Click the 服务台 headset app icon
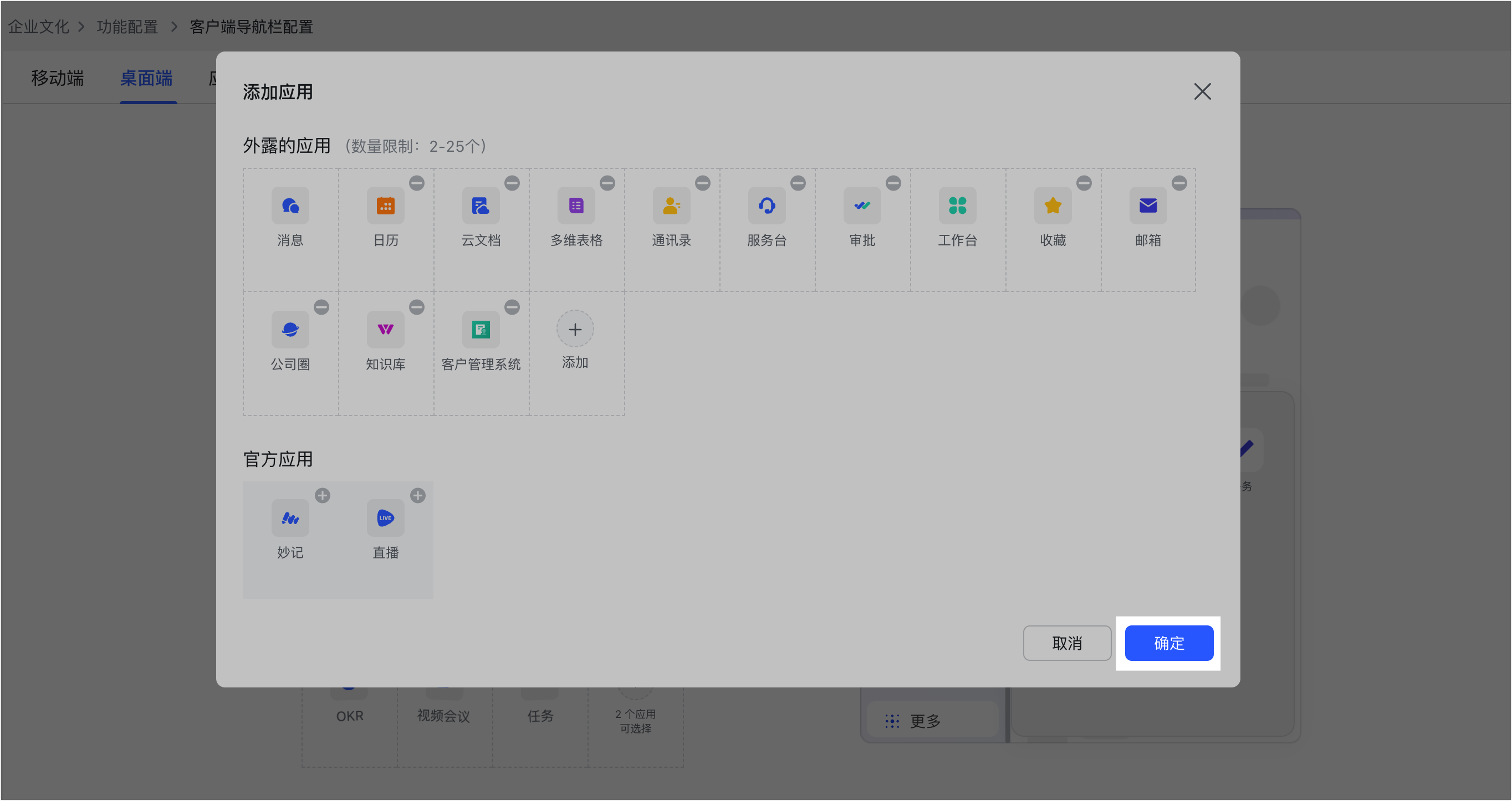Image resolution: width=1512 pixels, height=801 pixels. point(767,206)
